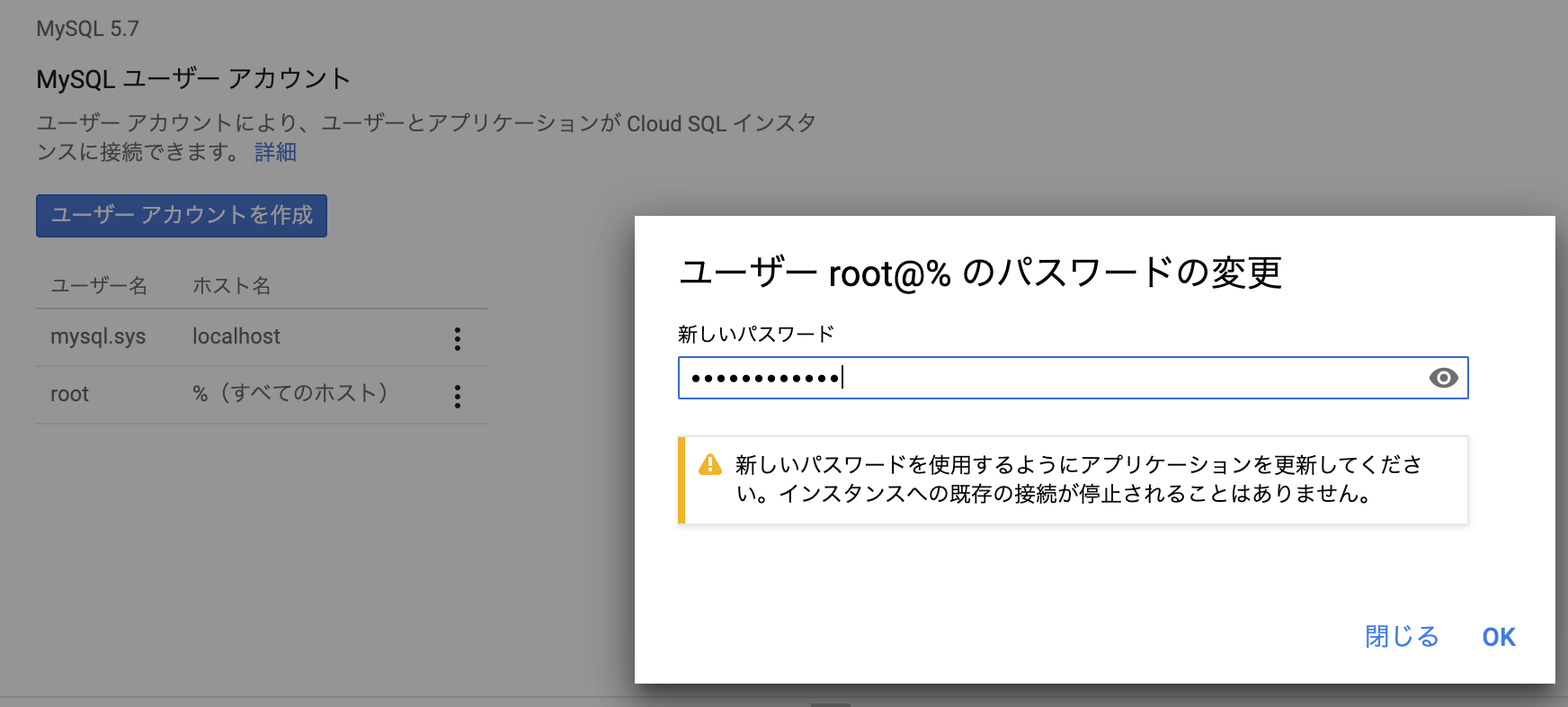Click the ユーザー名 column header
1568x707 pixels.
(99, 286)
